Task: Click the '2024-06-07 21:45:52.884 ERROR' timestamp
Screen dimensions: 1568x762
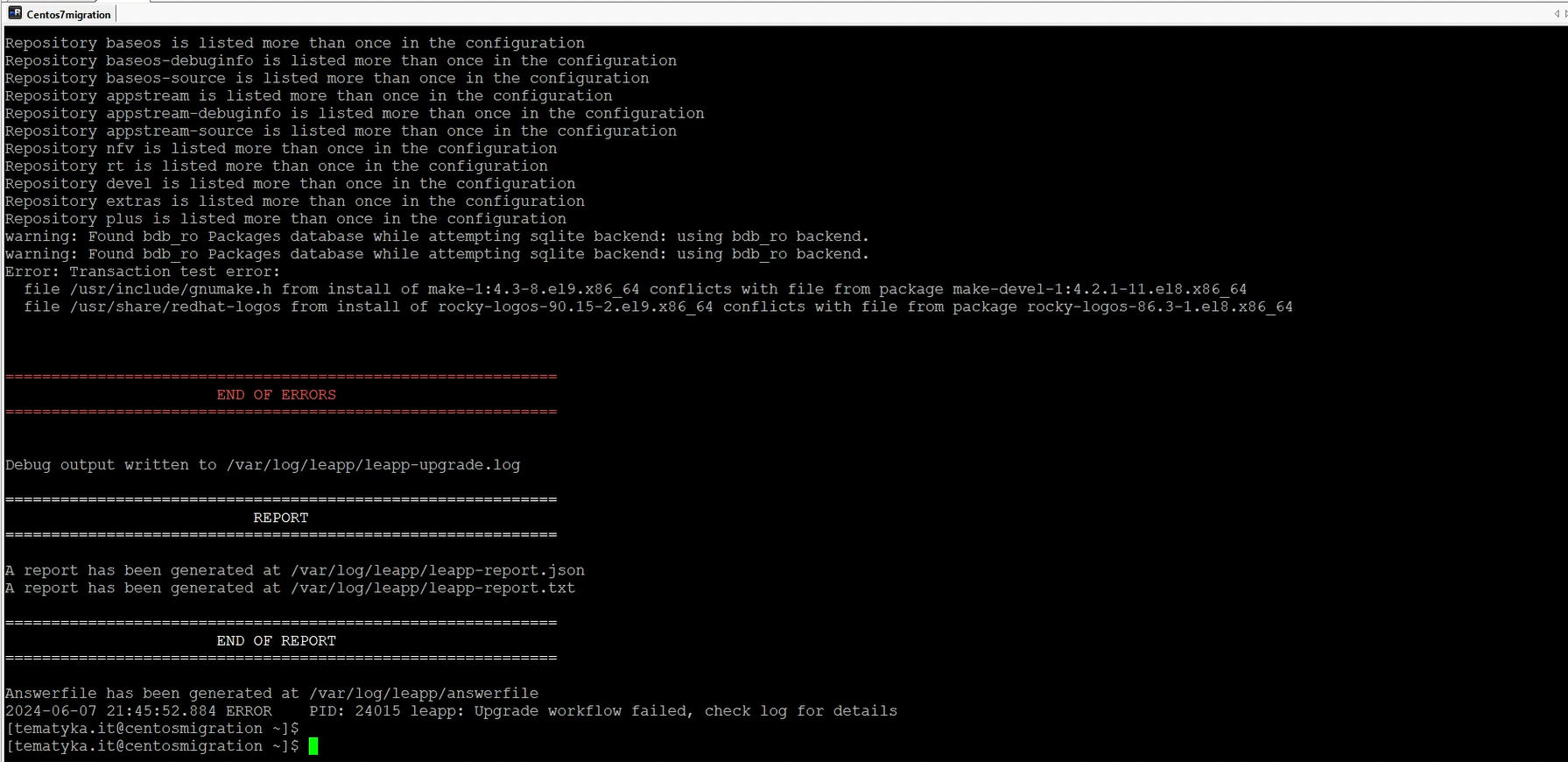Action: (138, 711)
